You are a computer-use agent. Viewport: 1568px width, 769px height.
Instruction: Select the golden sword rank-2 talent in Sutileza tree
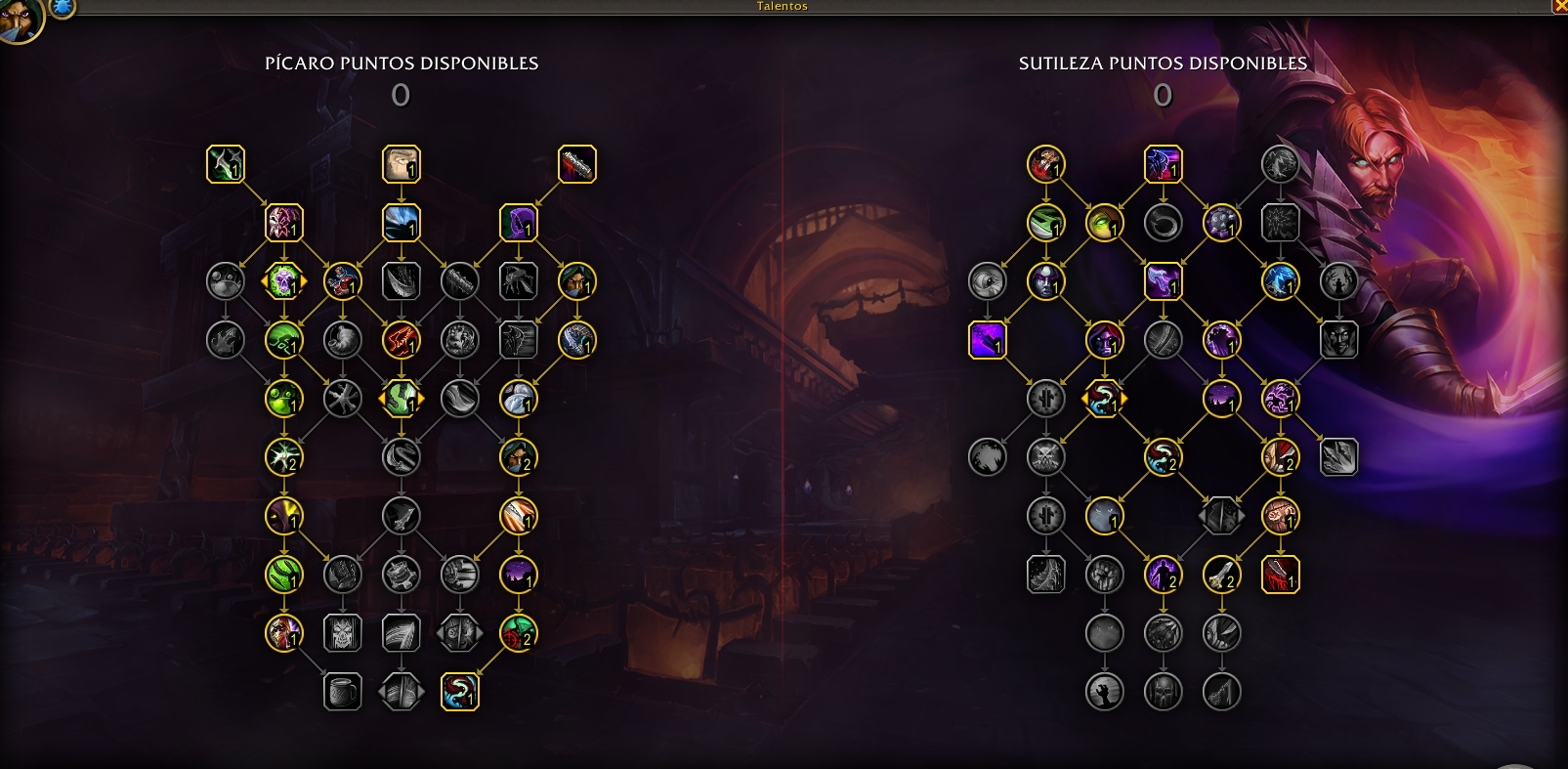click(1221, 575)
